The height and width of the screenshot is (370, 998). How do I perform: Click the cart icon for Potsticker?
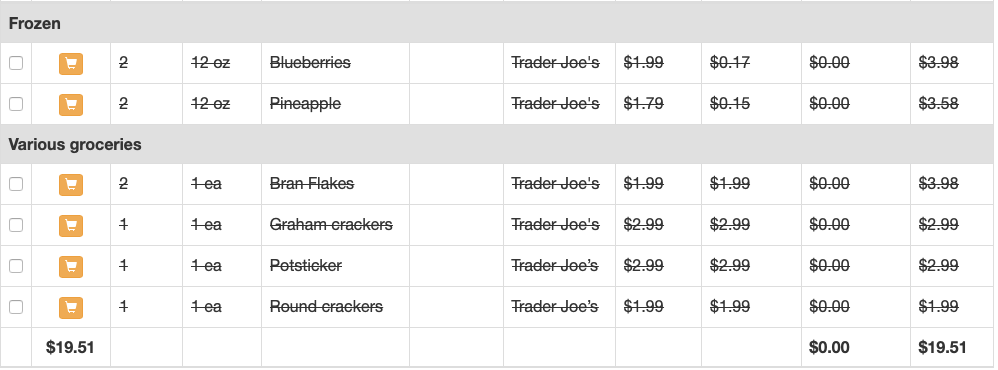pos(71,267)
